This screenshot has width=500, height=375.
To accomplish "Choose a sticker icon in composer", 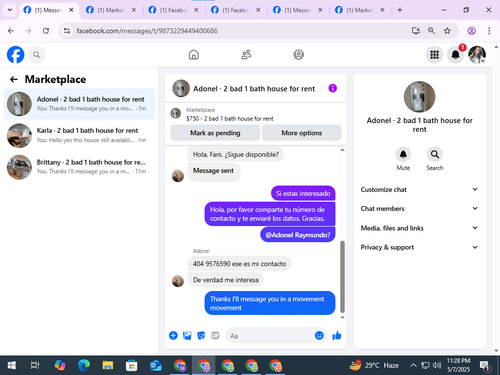I will [x=201, y=335].
